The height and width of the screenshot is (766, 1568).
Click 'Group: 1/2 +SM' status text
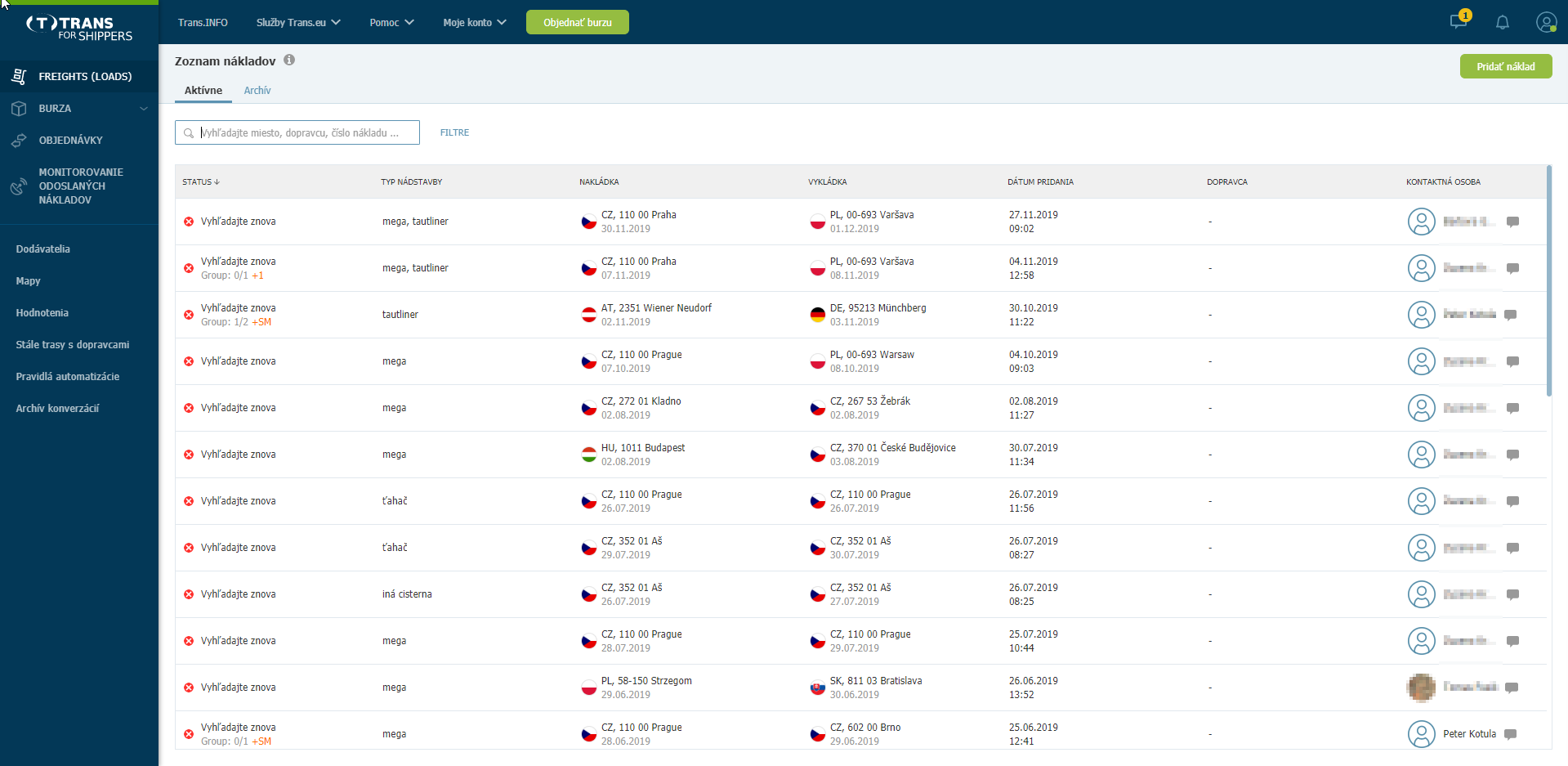(236, 322)
